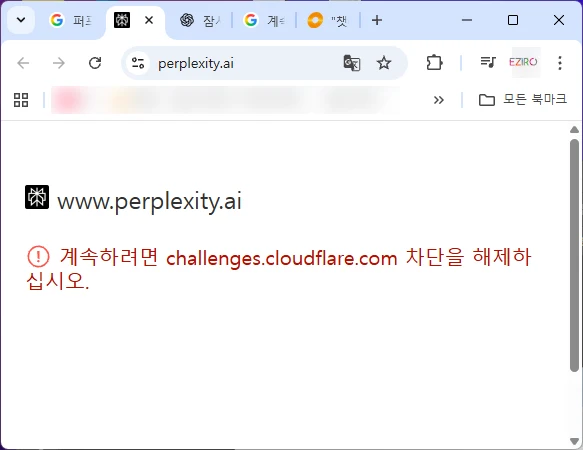Bookmark this page with star icon
This screenshot has width=583, height=450.
pyautogui.click(x=384, y=63)
